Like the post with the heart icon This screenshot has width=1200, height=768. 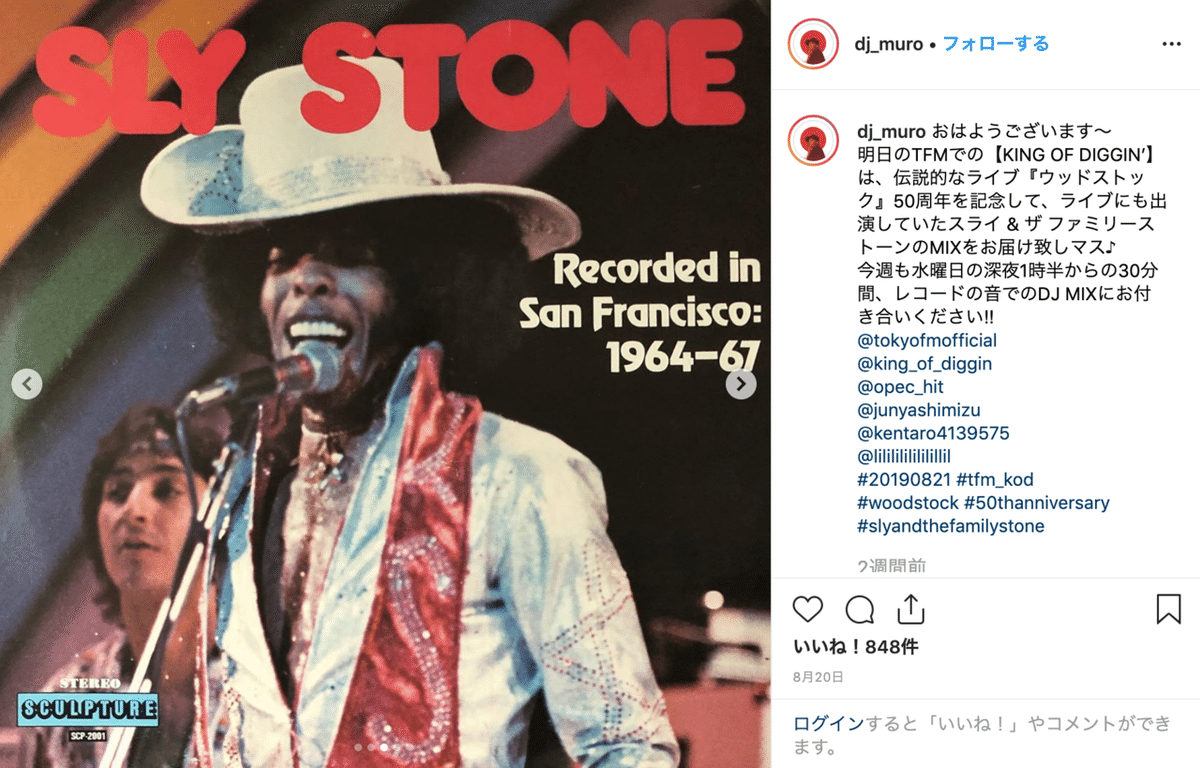coord(807,610)
